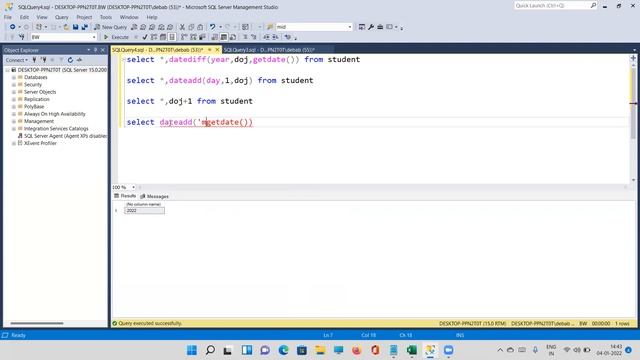Click the Connect Object Explorer plug icon

[34, 60]
